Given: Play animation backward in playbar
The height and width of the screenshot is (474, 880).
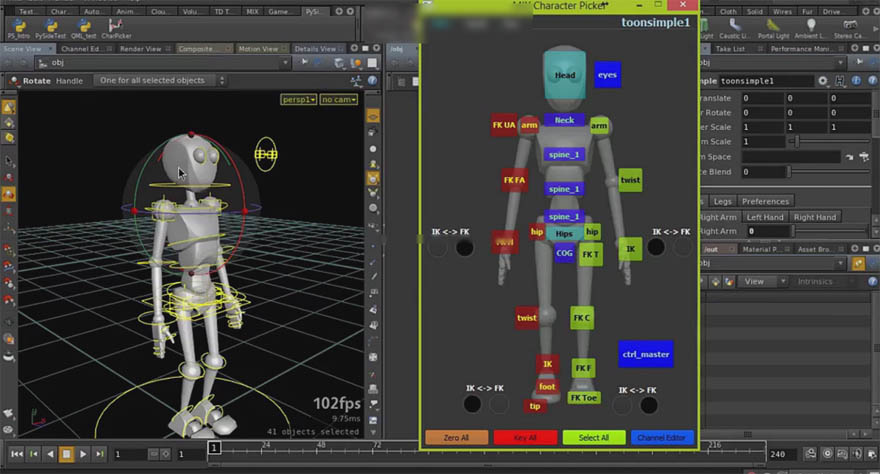Looking at the screenshot, I should tap(50, 454).
